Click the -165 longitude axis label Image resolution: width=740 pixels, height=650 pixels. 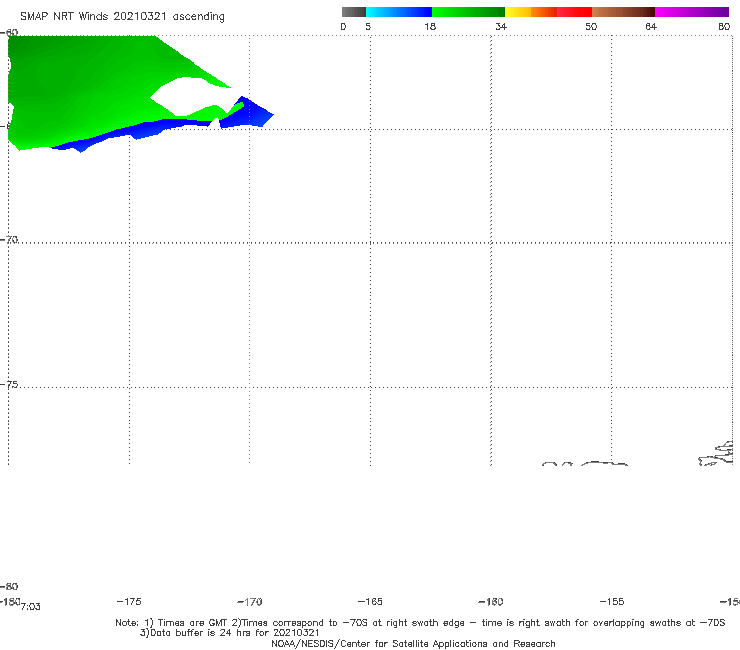point(370,602)
